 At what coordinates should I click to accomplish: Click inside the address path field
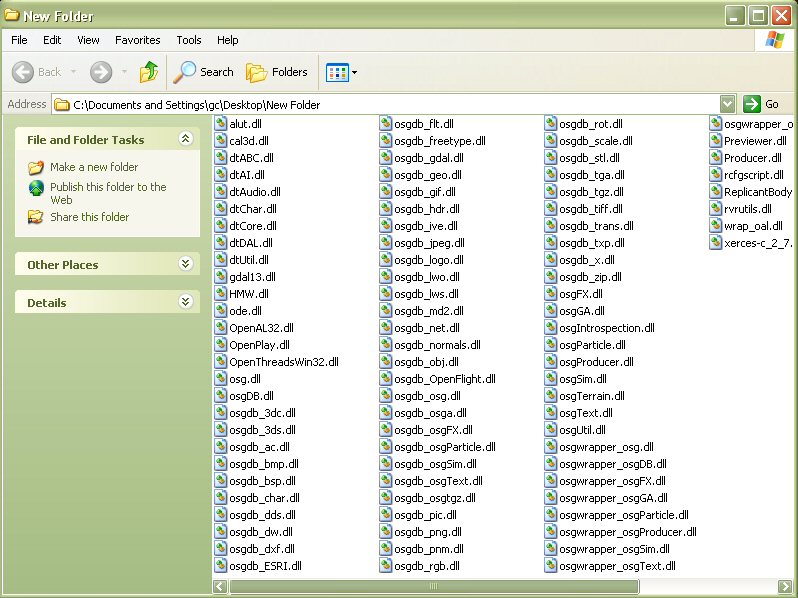click(390, 104)
